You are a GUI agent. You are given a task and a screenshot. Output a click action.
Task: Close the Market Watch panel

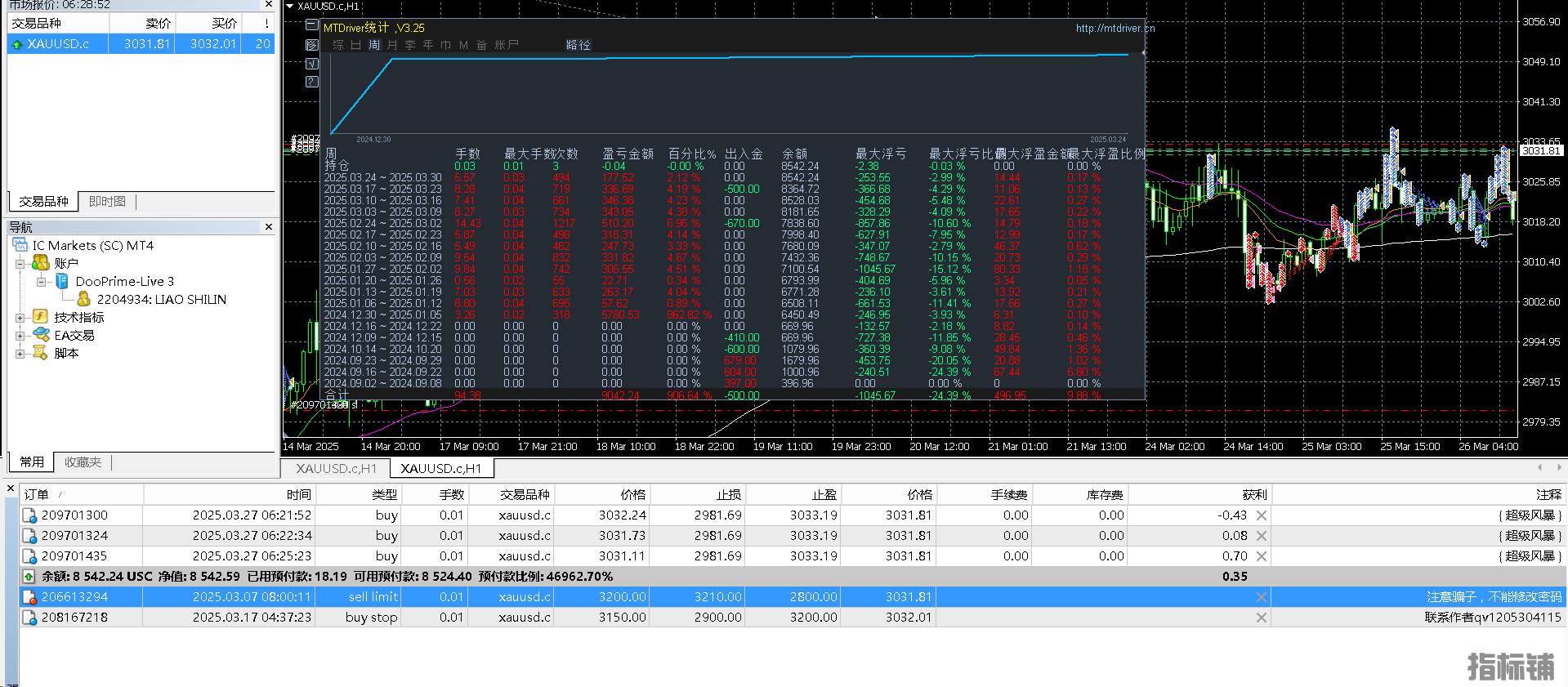(269, 5)
